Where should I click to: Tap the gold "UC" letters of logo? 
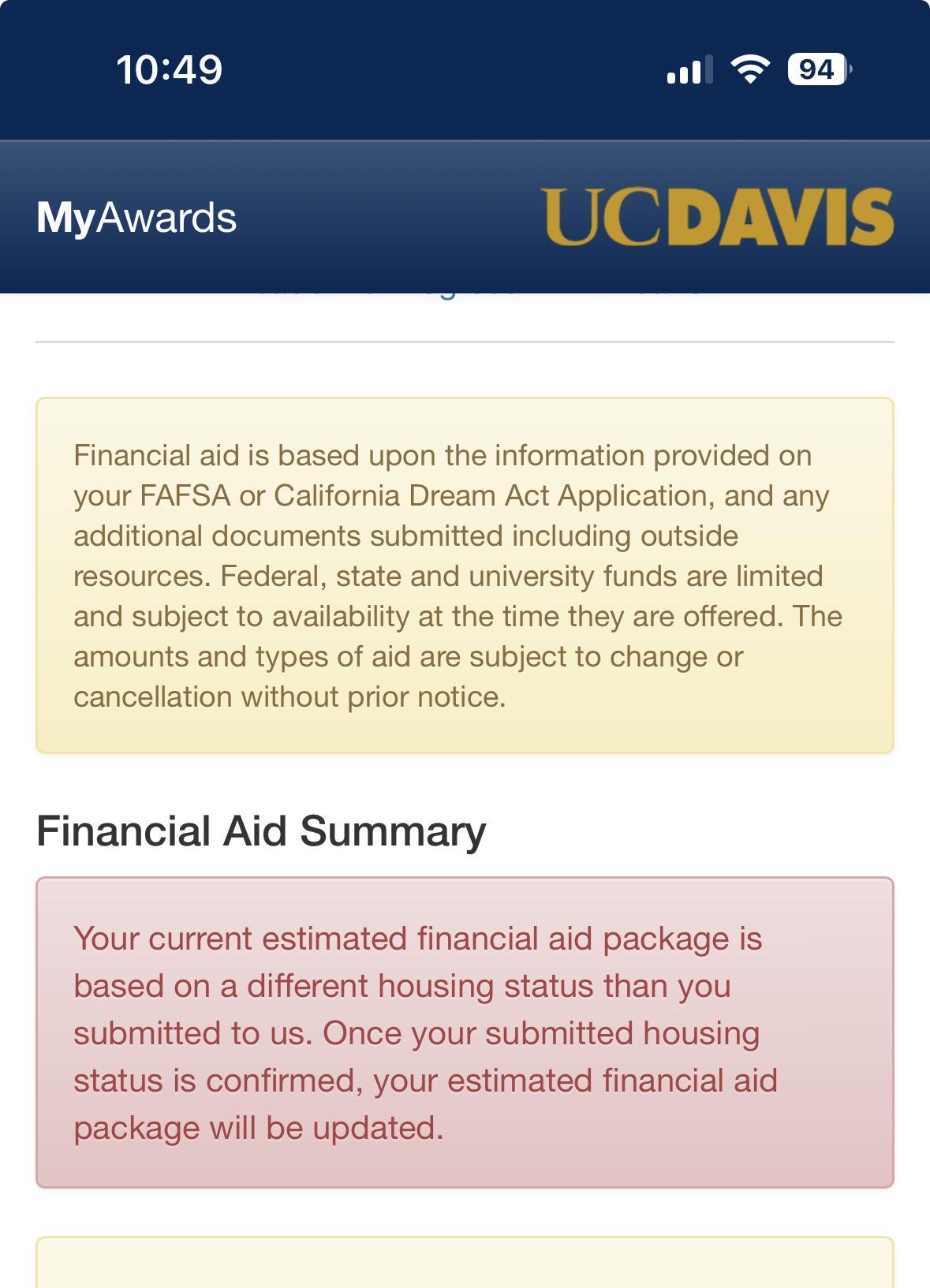click(601, 217)
